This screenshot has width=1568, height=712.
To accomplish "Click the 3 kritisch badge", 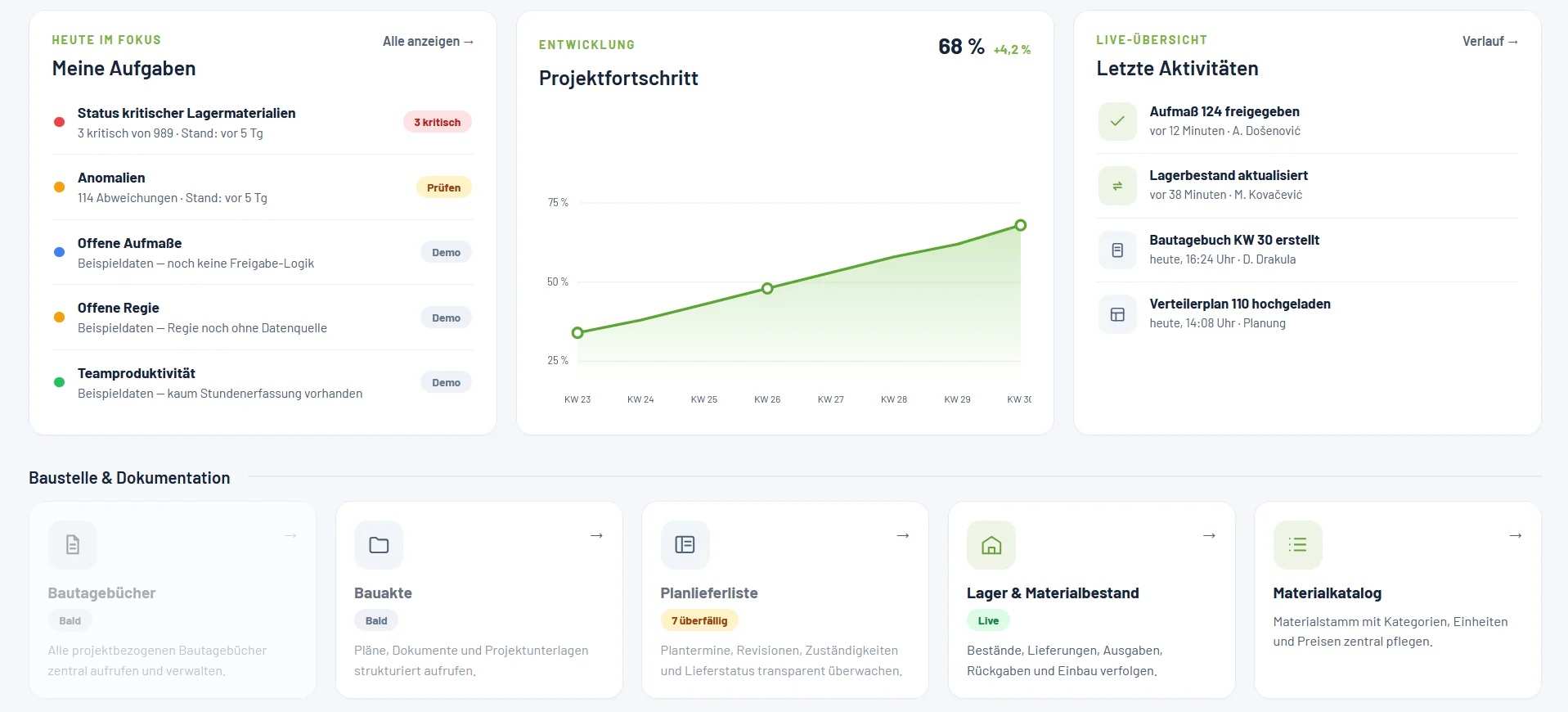I will 438,122.
